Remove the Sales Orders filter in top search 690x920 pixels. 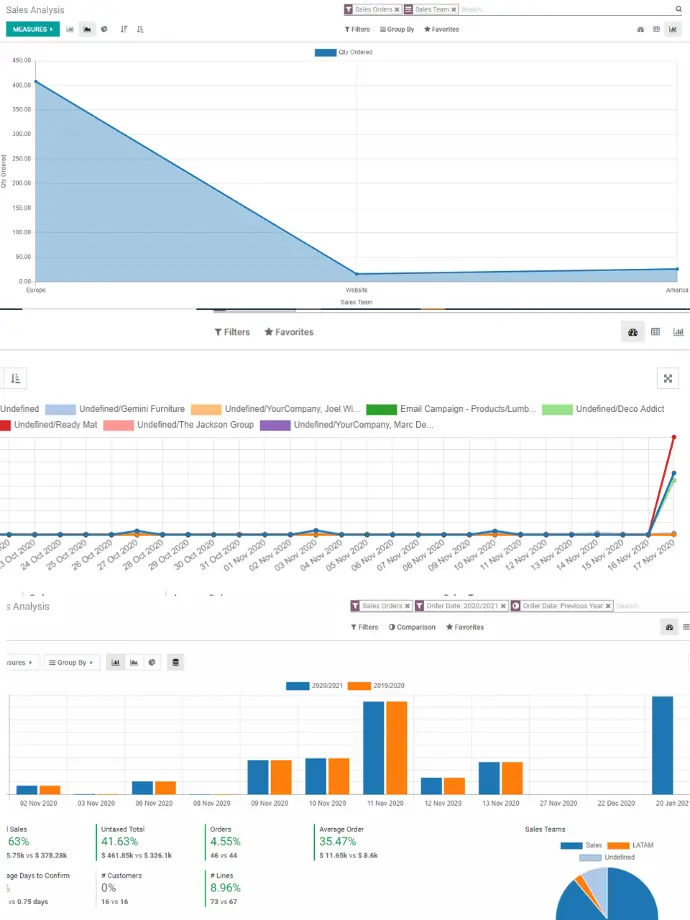[397, 9]
